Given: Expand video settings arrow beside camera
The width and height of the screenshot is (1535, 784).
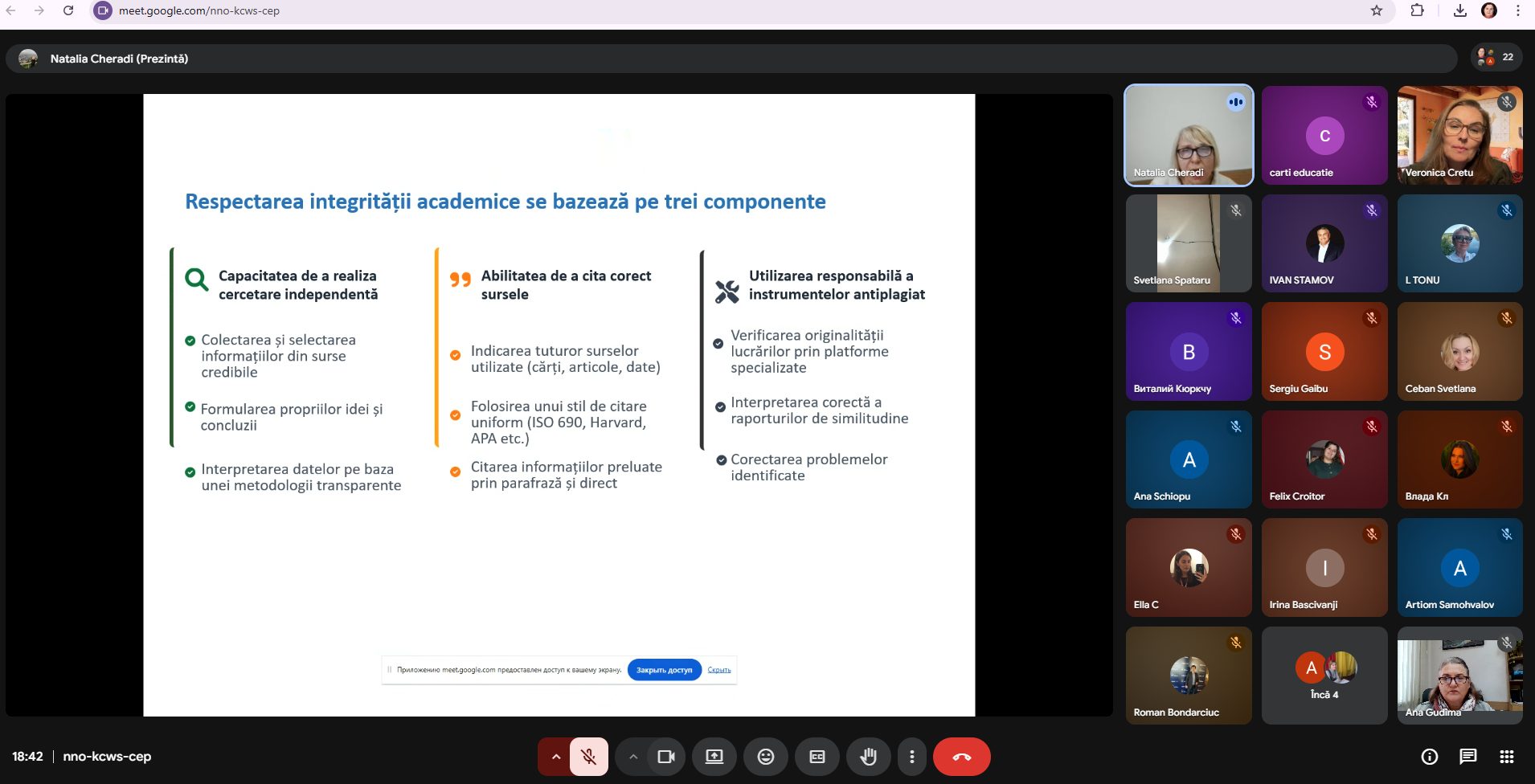Looking at the screenshot, I should (x=632, y=757).
